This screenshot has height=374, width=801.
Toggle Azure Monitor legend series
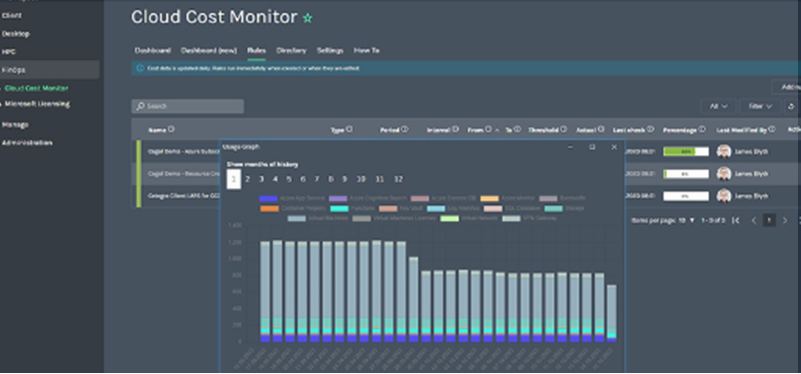[507, 198]
